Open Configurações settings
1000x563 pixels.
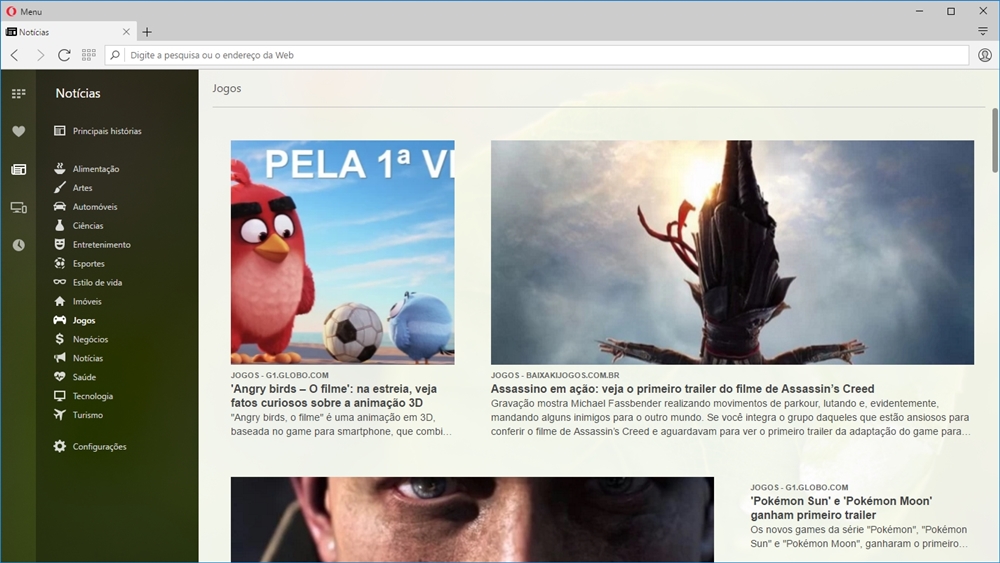(90, 446)
